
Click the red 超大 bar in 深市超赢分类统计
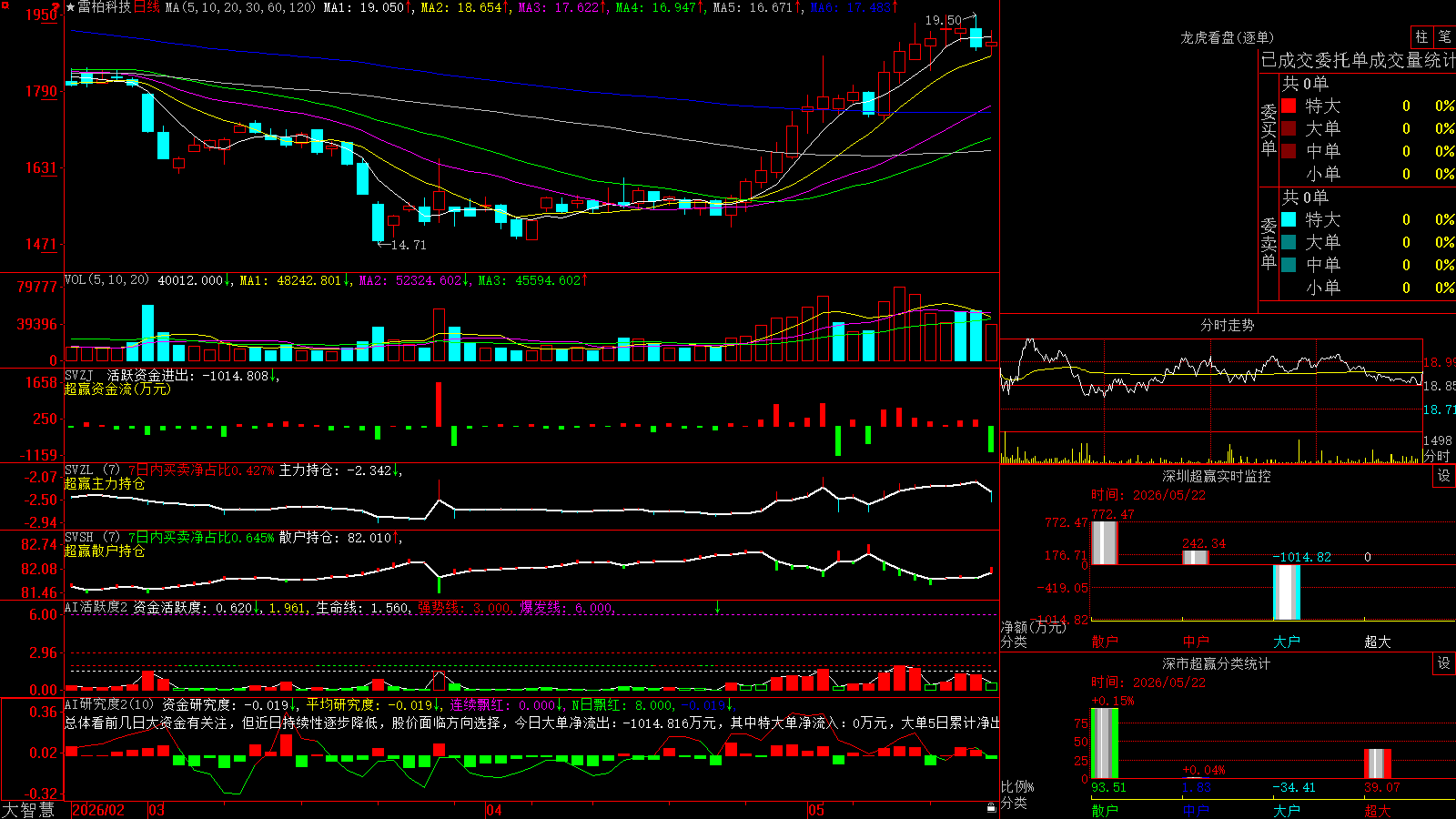1378,763
